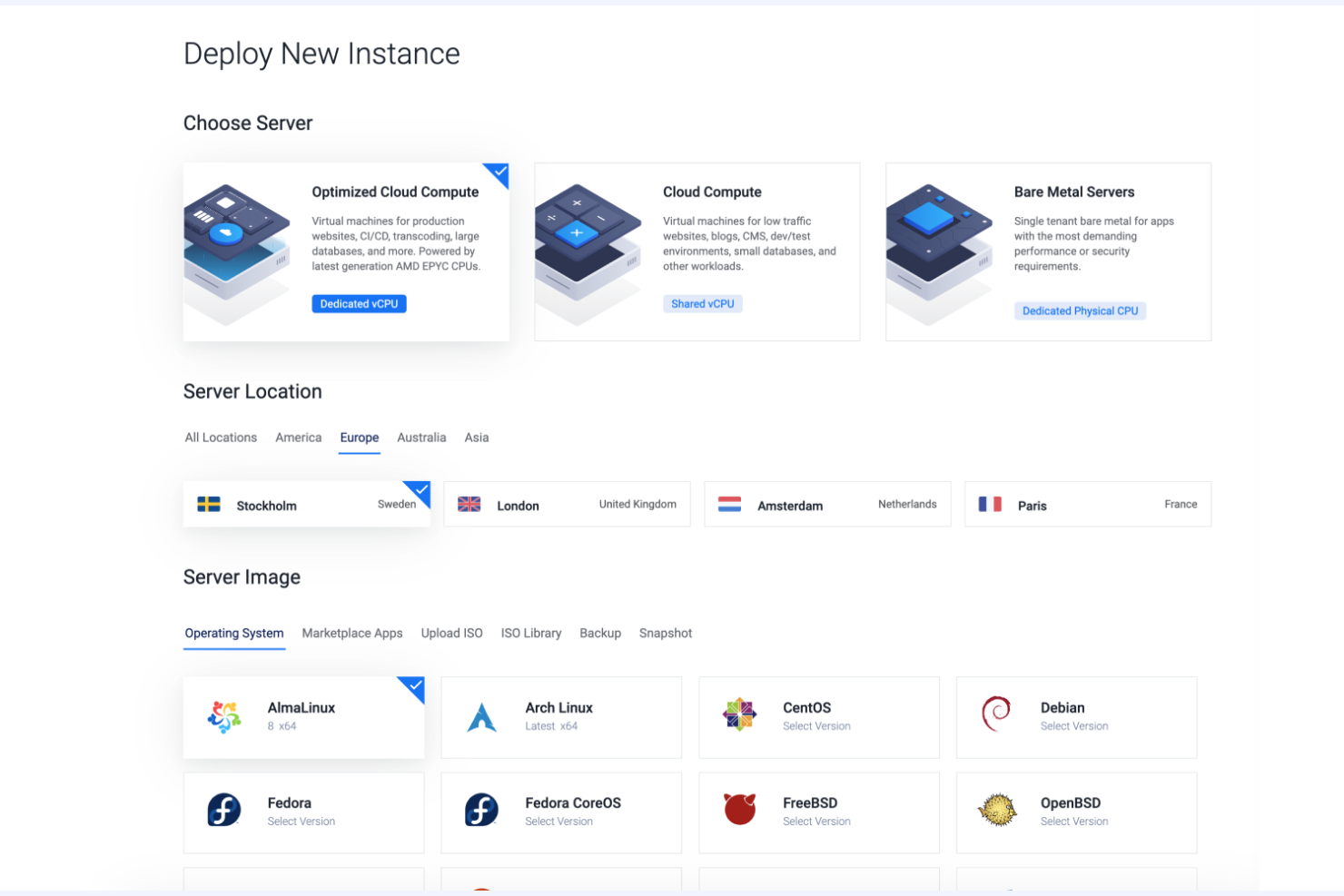Viewport: 1344px width, 896px height.
Task: Click the Debian swirl logo icon
Action: (997, 716)
